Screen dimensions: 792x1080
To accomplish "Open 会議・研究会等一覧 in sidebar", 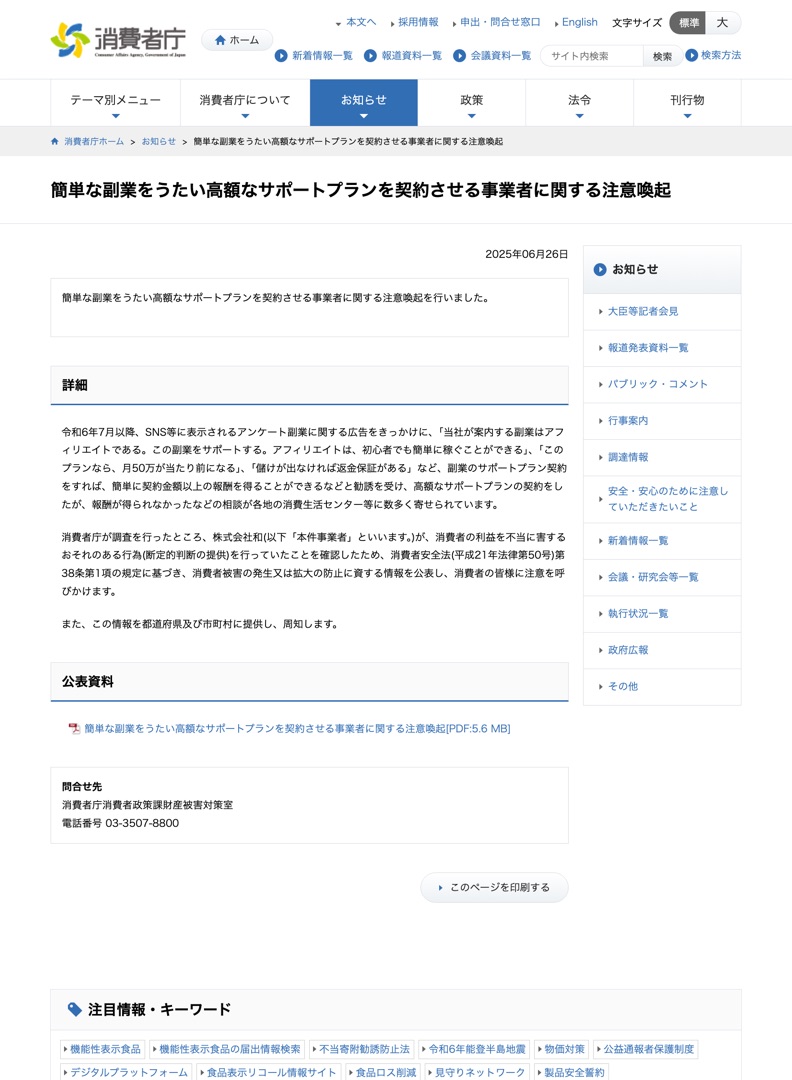I will [x=653, y=577].
